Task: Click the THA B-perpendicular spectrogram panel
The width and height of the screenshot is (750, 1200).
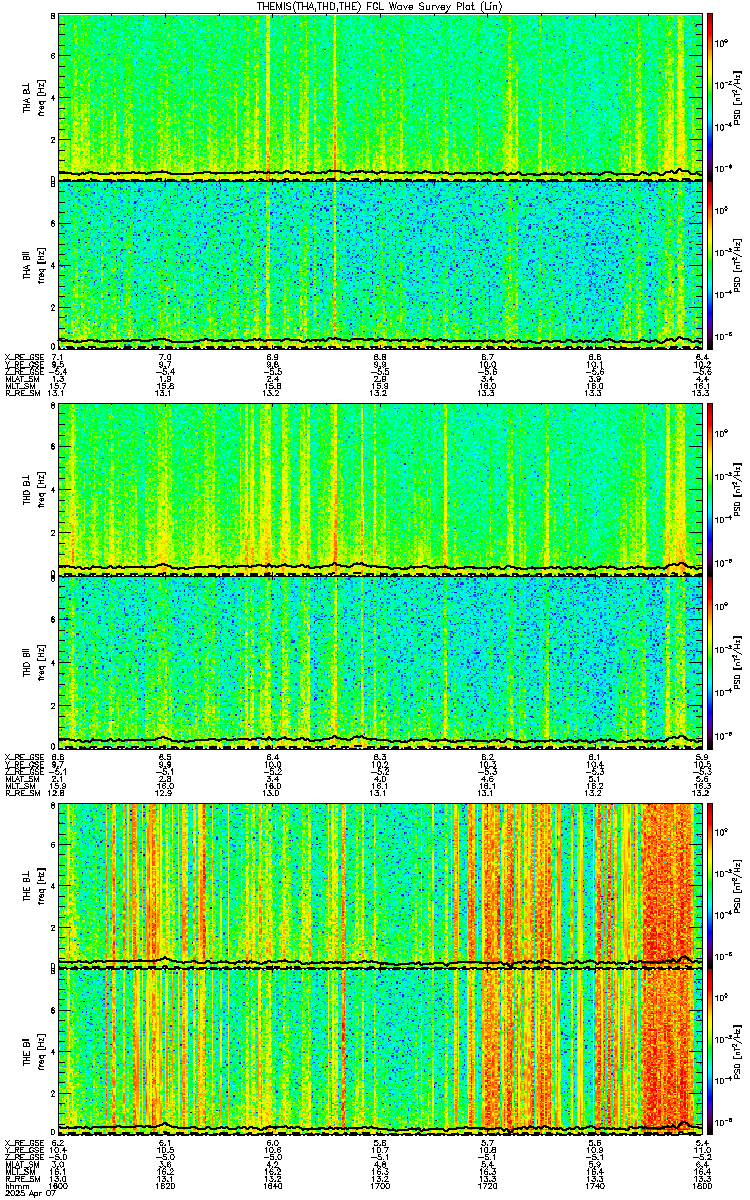Action: pos(381,96)
